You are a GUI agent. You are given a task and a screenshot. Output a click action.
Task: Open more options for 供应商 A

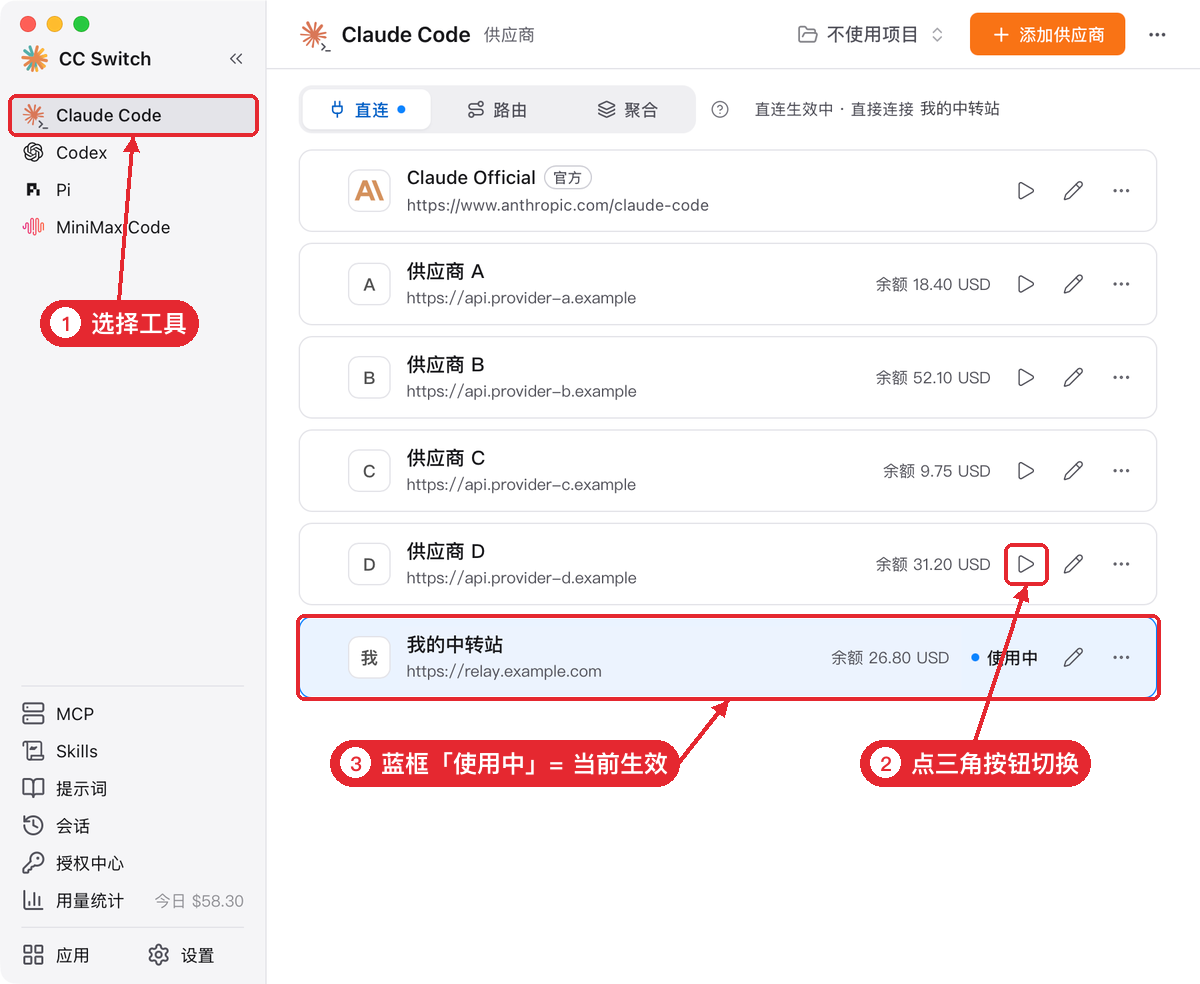1121,284
